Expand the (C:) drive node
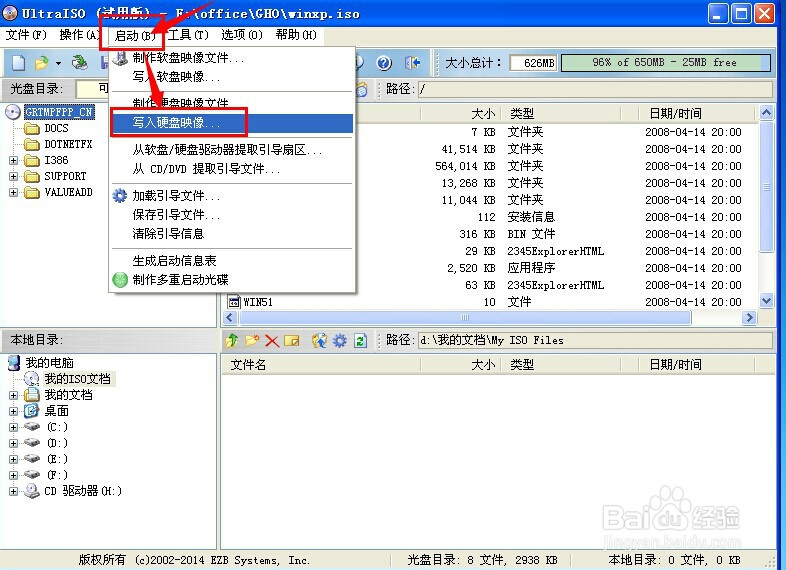This screenshot has height=570, width=786. point(14,427)
